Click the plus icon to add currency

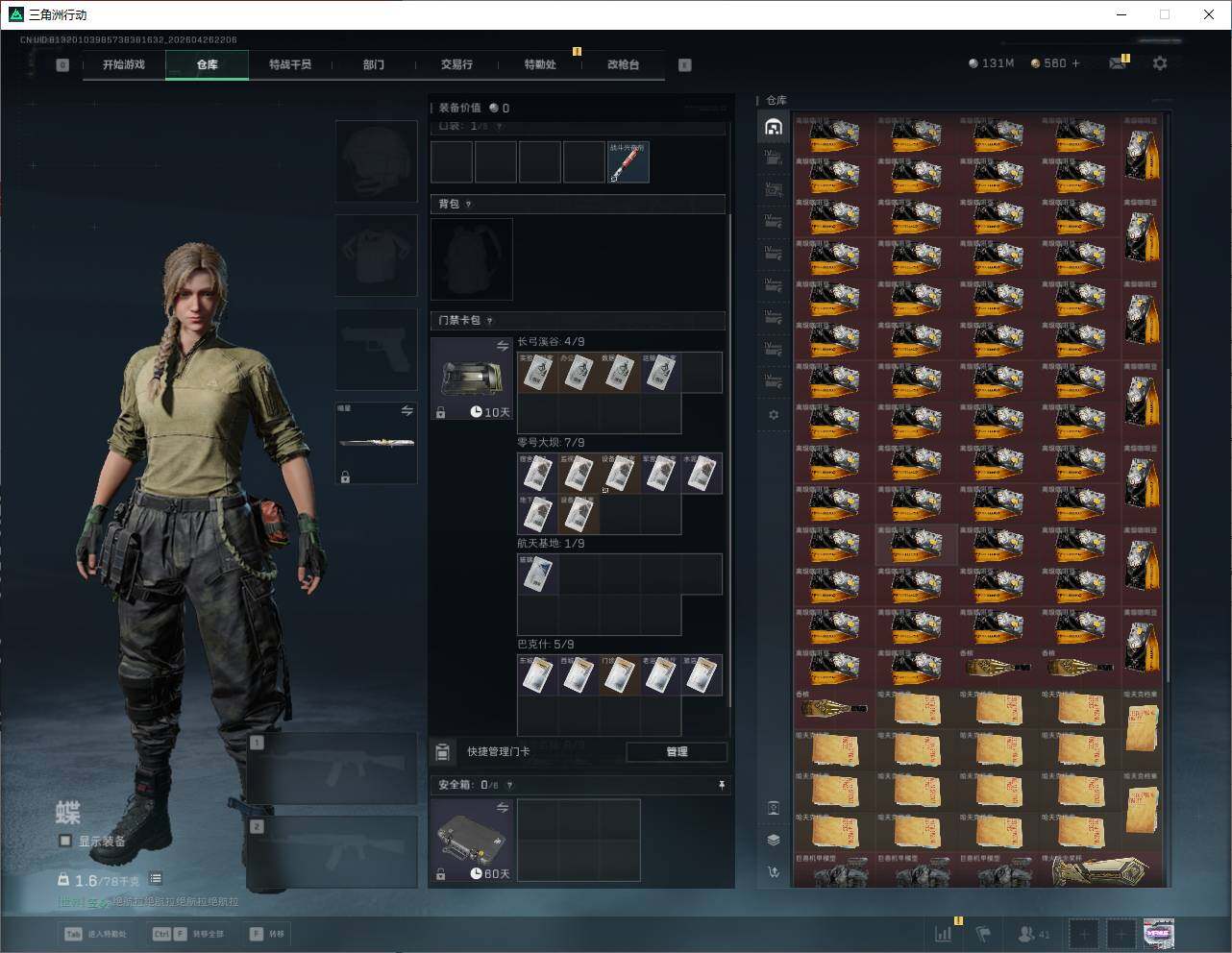(x=1075, y=63)
